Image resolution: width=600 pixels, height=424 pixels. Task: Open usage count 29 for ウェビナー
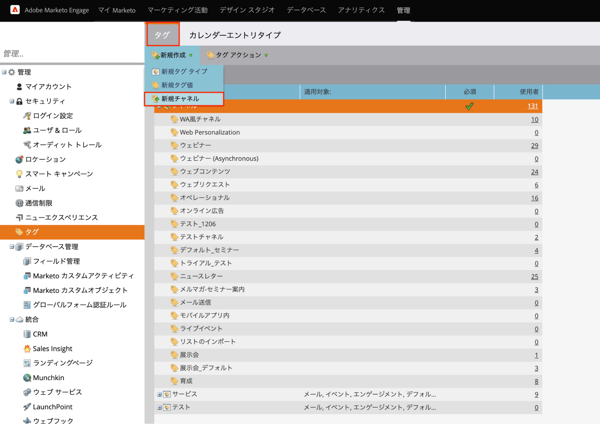[x=535, y=145]
